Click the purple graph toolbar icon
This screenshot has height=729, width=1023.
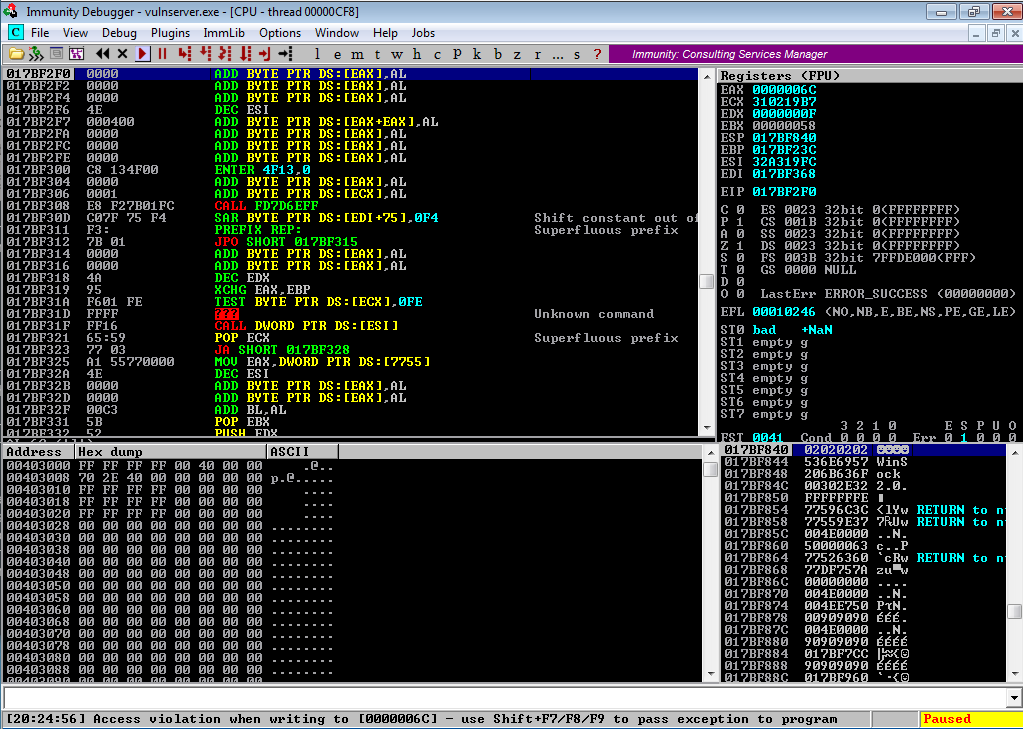tap(76, 54)
